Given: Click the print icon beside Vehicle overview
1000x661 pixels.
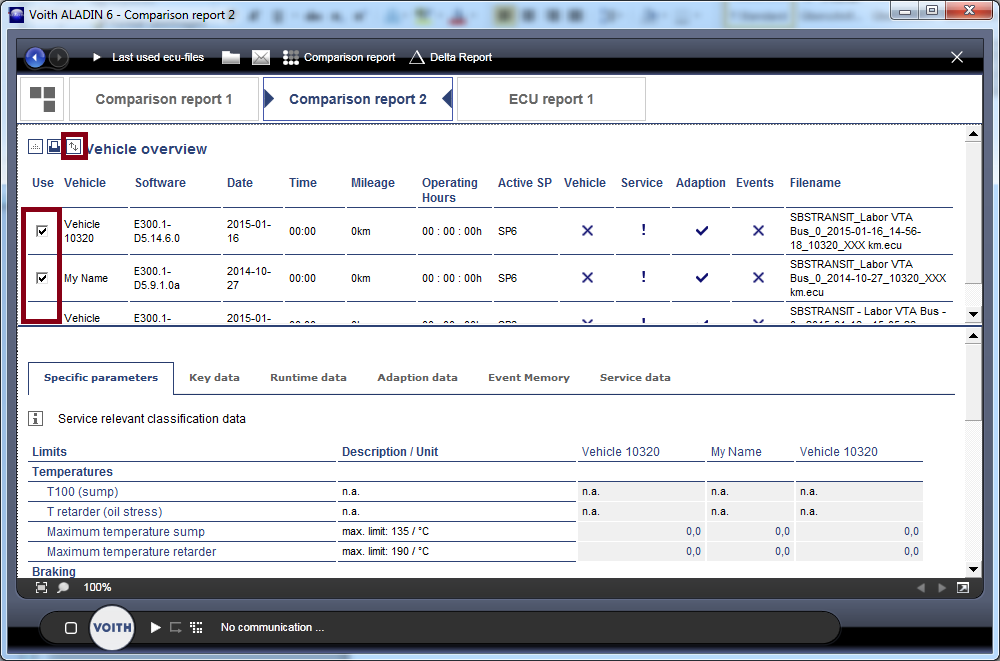Looking at the screenshot, I should pyautogui.click(x=54, y=147).
